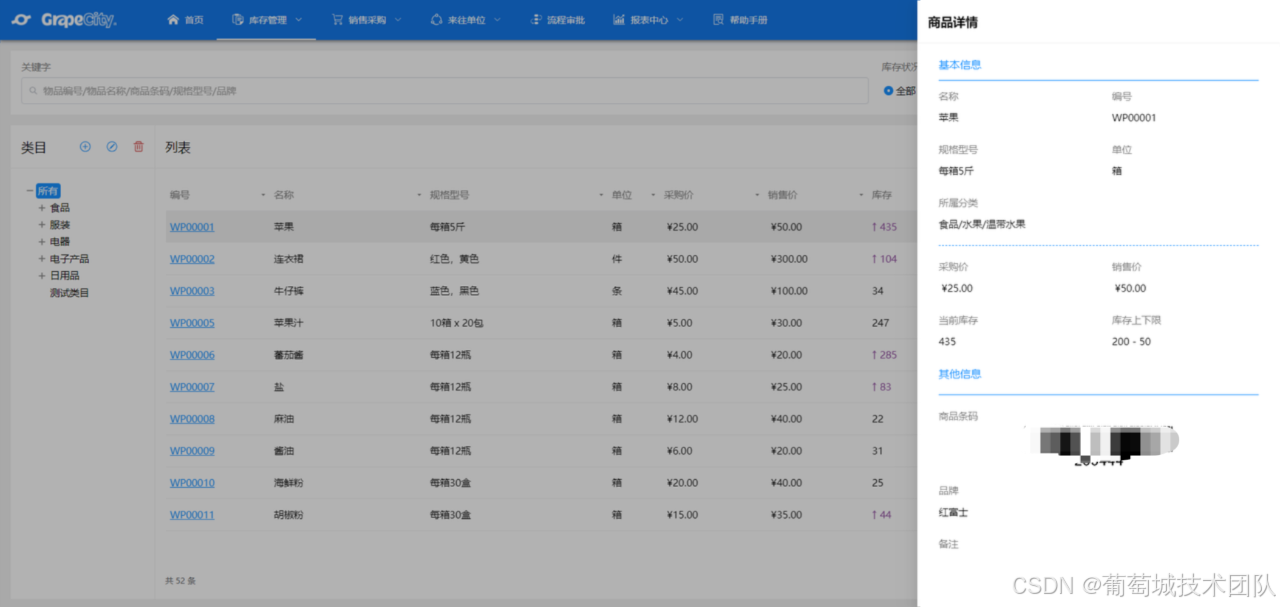Click the book icon beside 帮助手册

718,19
